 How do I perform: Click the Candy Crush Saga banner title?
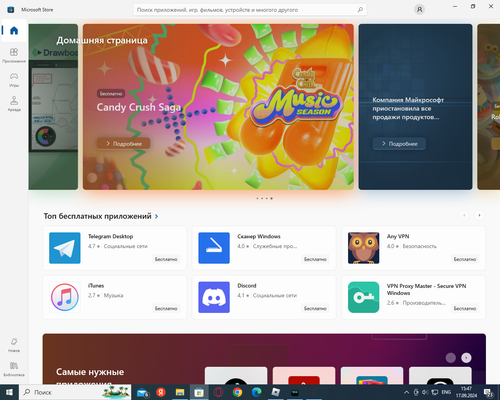click(139, 107)
